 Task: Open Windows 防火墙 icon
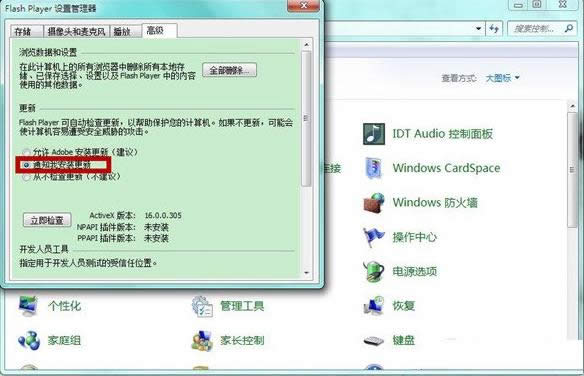374,203
